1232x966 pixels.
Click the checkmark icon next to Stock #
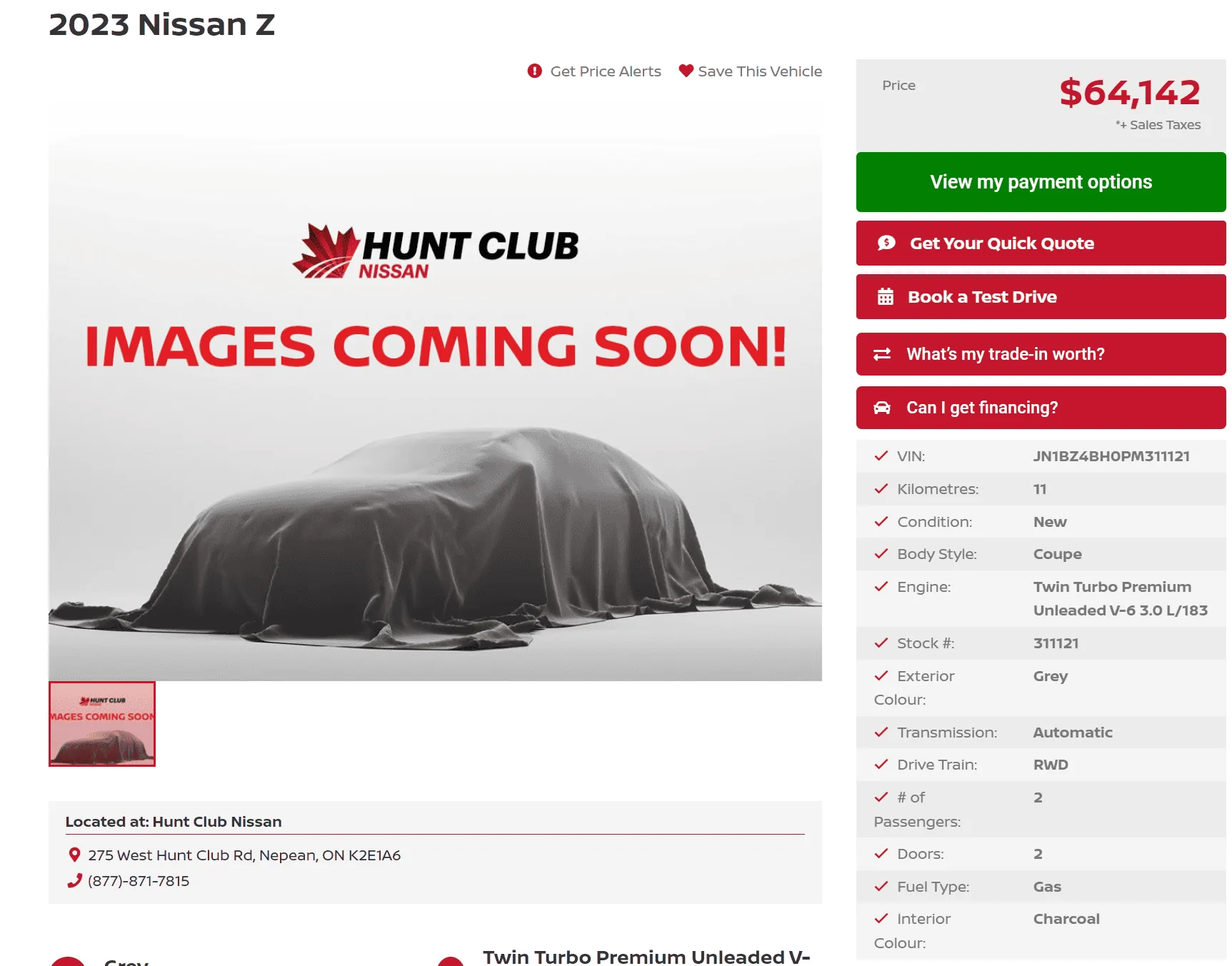(x=881, y=643)
